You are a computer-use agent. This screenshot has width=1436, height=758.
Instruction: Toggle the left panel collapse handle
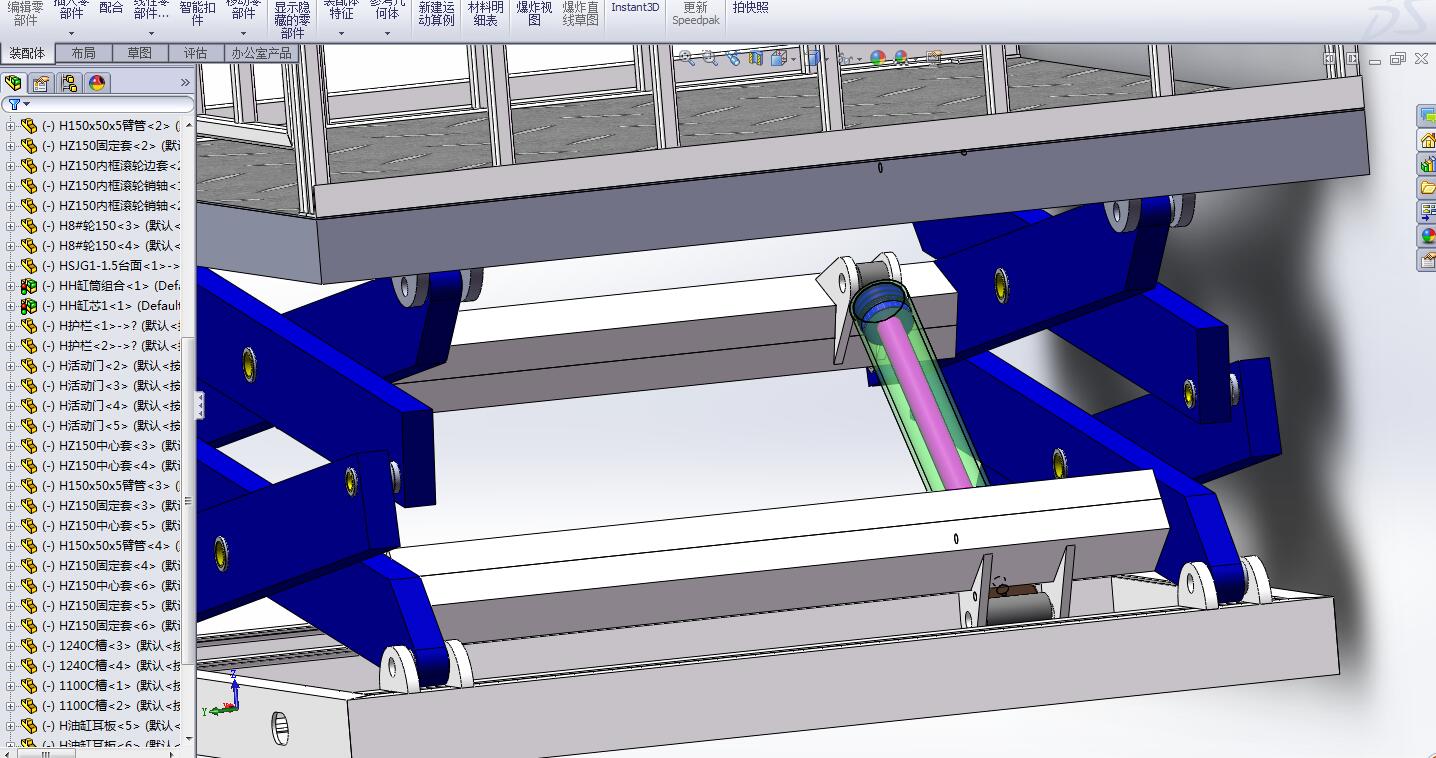(x=199, y=405)
